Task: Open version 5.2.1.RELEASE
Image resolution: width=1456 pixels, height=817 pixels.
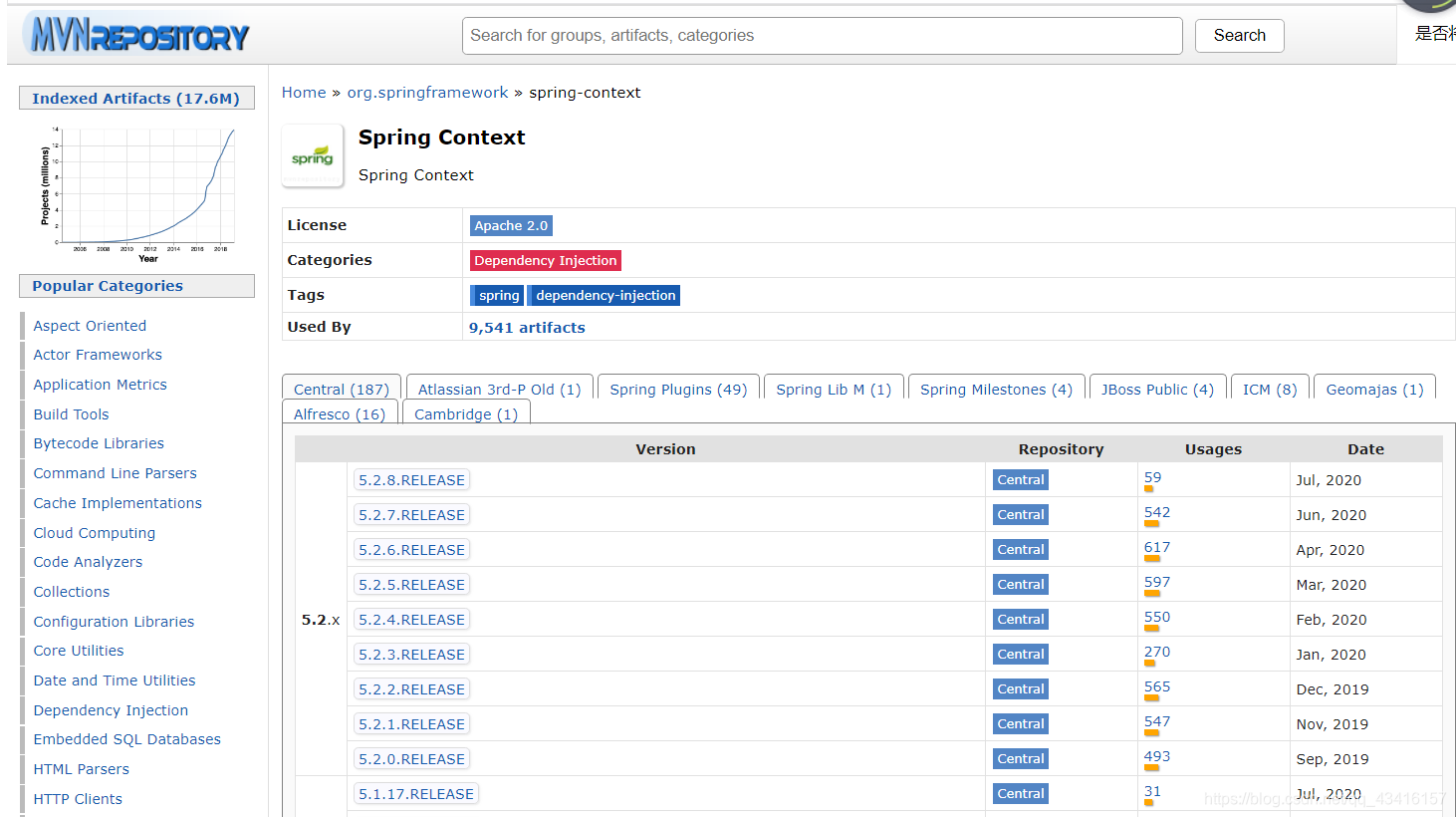Action: [x=411, y=724]
